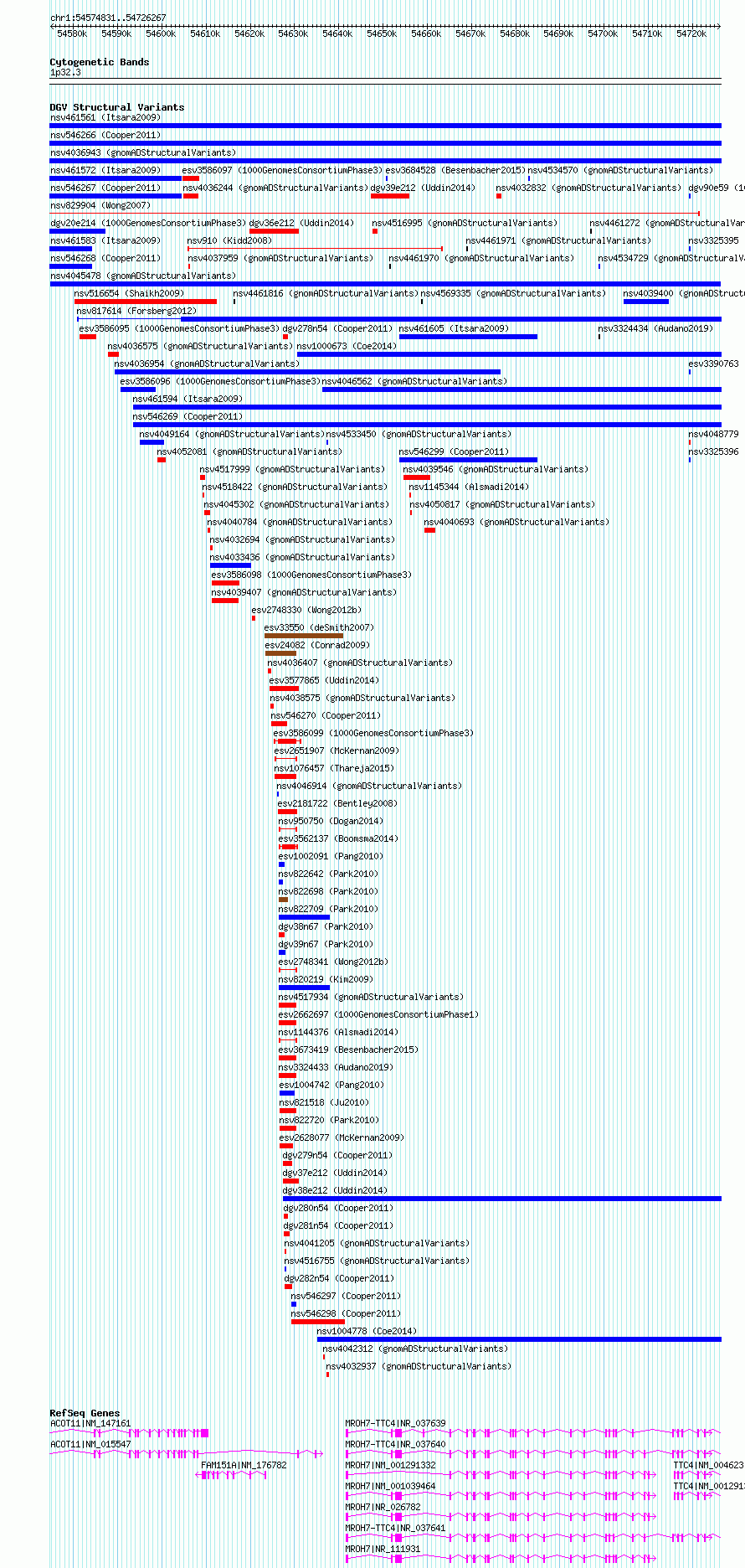745x1568 pixels.
Task: Click the 54600k ruler tick label
Action: [161, 34]
